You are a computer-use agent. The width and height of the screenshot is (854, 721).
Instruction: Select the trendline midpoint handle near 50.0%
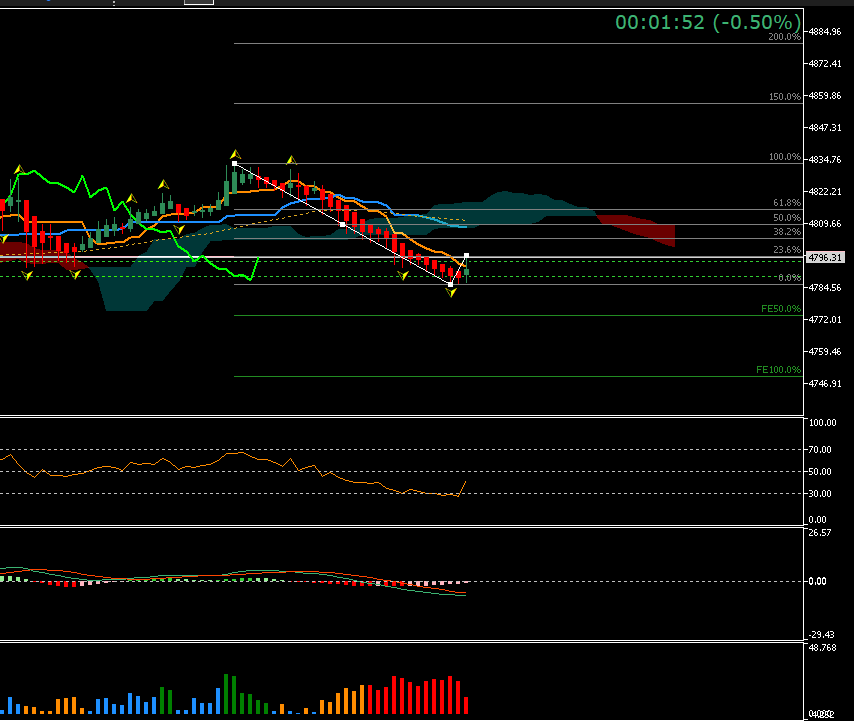pos(343,224)
